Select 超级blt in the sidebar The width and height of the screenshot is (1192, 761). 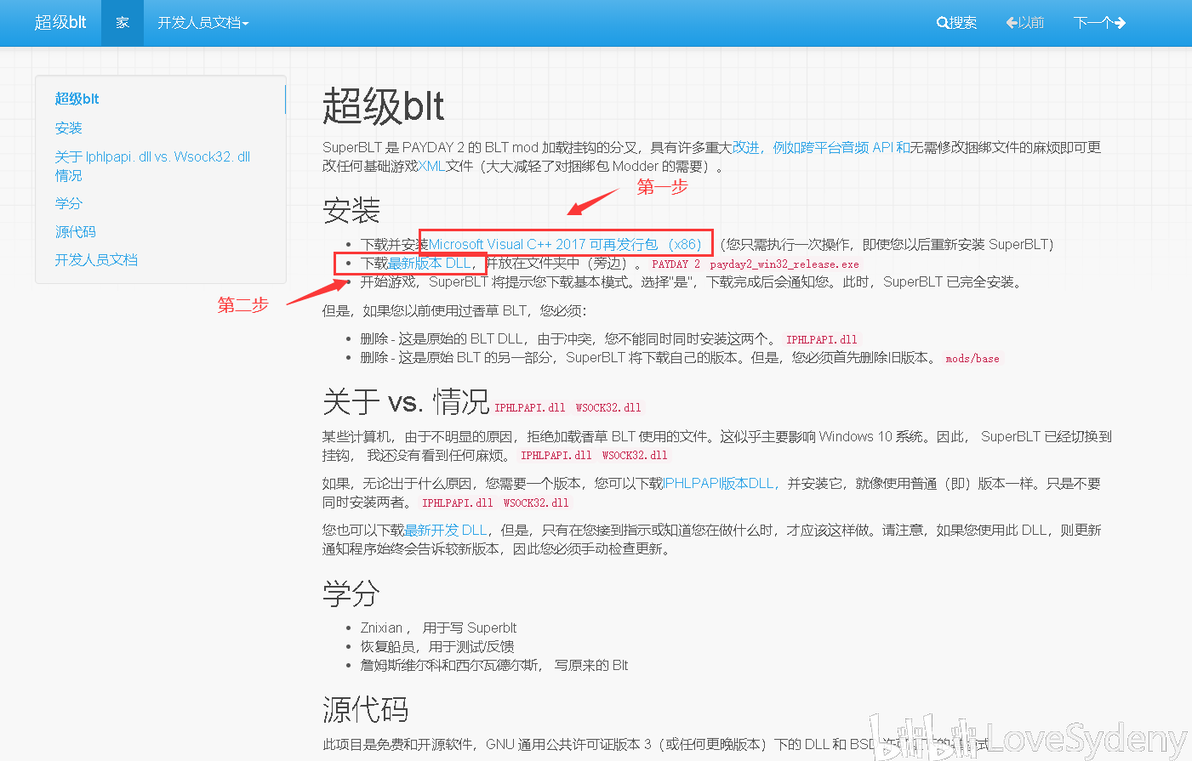[77, 99]
